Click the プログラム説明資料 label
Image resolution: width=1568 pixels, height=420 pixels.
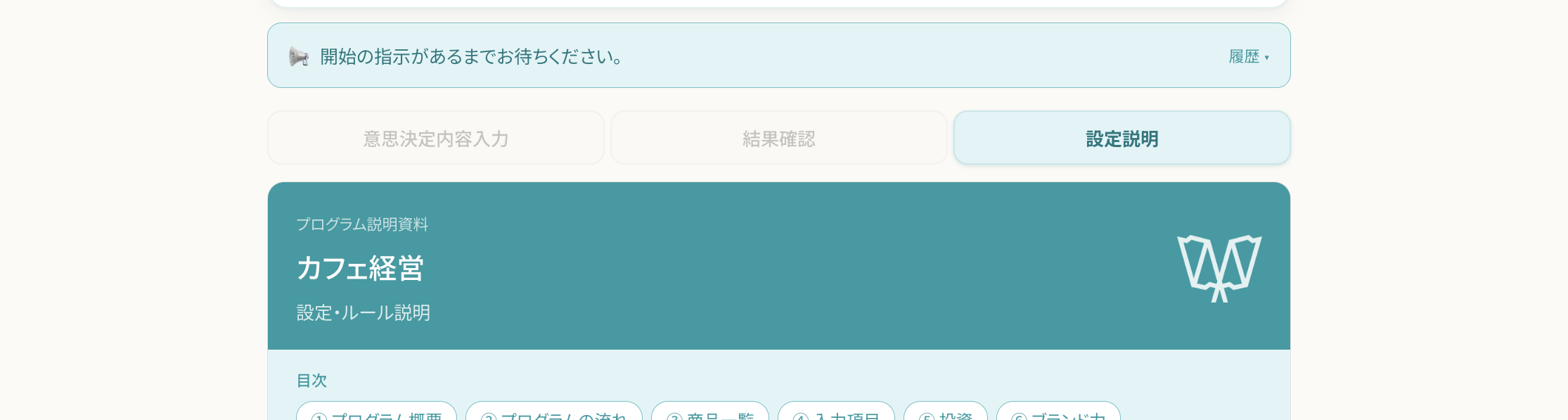coord(362,224)
